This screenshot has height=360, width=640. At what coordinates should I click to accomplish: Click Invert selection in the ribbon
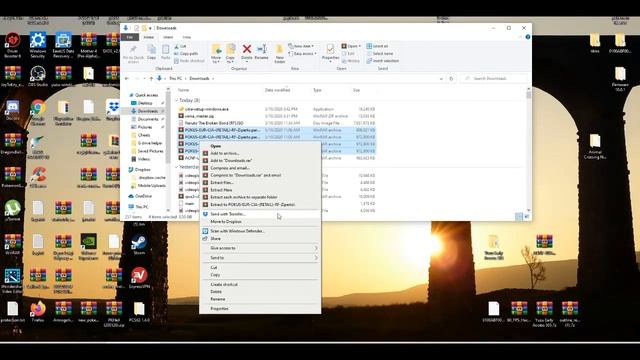pyautogui.click(x=382, y=61)
